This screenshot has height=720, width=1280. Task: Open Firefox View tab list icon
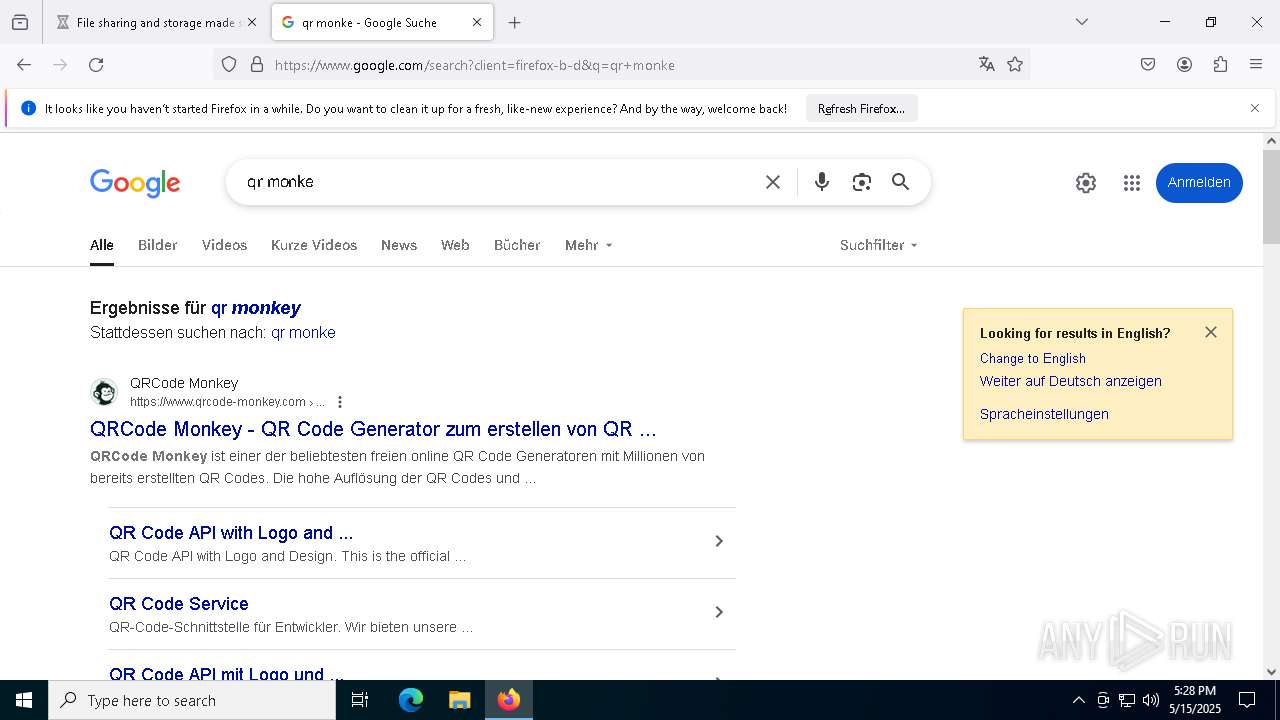point(20,22)
